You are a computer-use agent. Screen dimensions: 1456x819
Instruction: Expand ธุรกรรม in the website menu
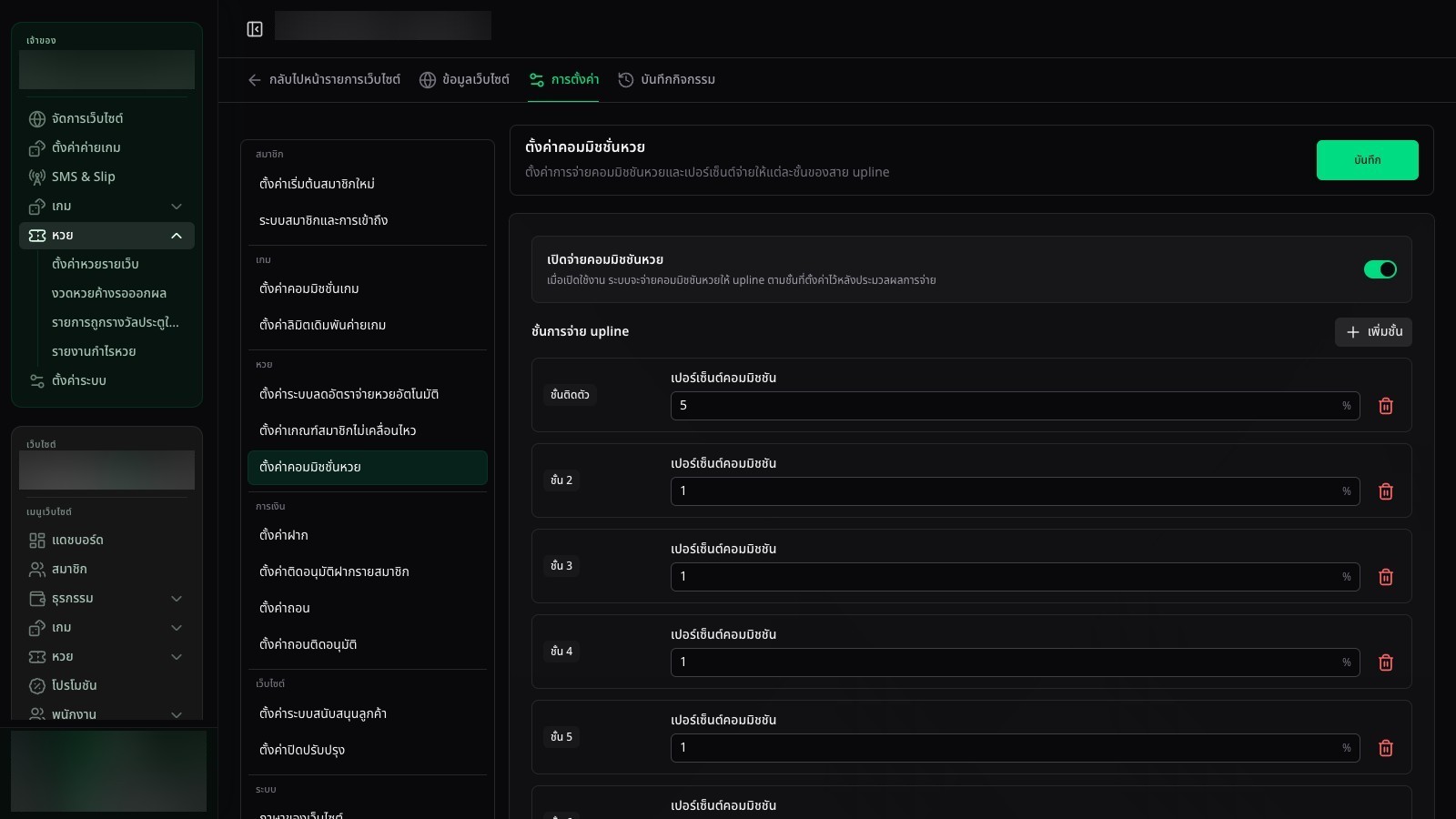coord(177,599)
